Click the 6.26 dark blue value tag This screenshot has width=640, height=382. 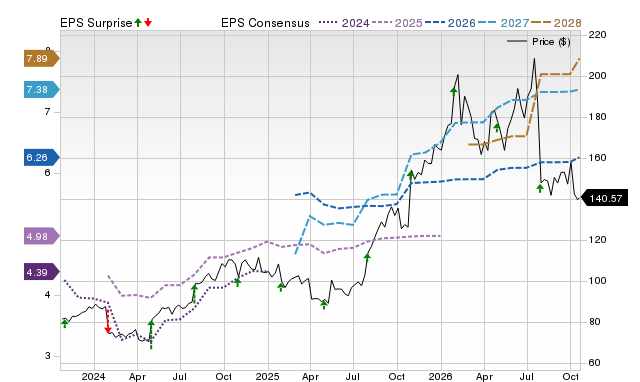[41, 158]
